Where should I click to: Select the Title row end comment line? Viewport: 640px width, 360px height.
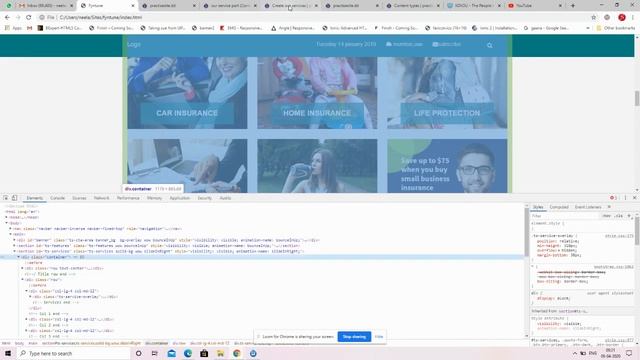point(50,274)
